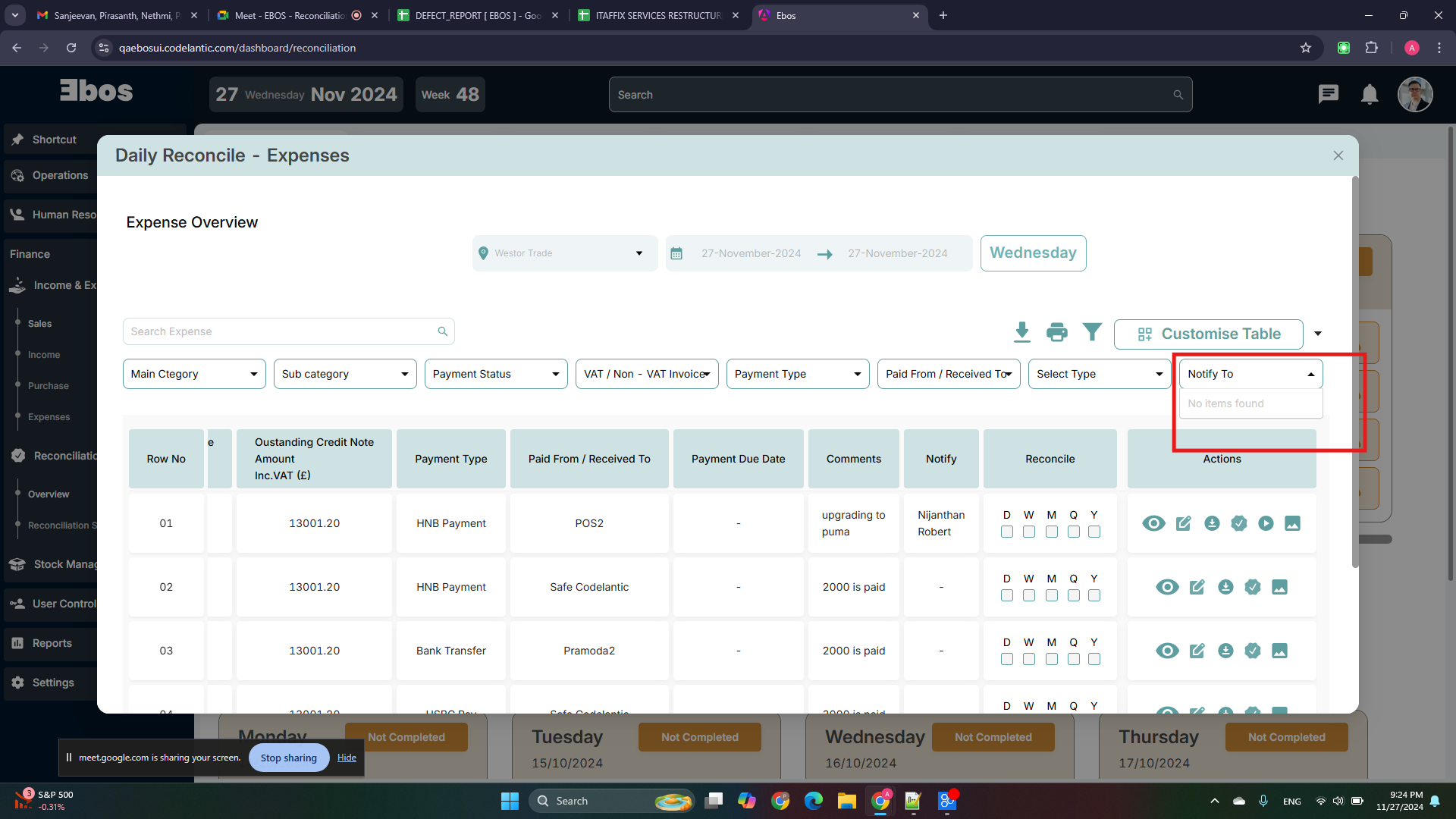Open image icon in row 02
Image resolution: width=1456 pixels, height=819 pixels.
(x=1279, y=587)
